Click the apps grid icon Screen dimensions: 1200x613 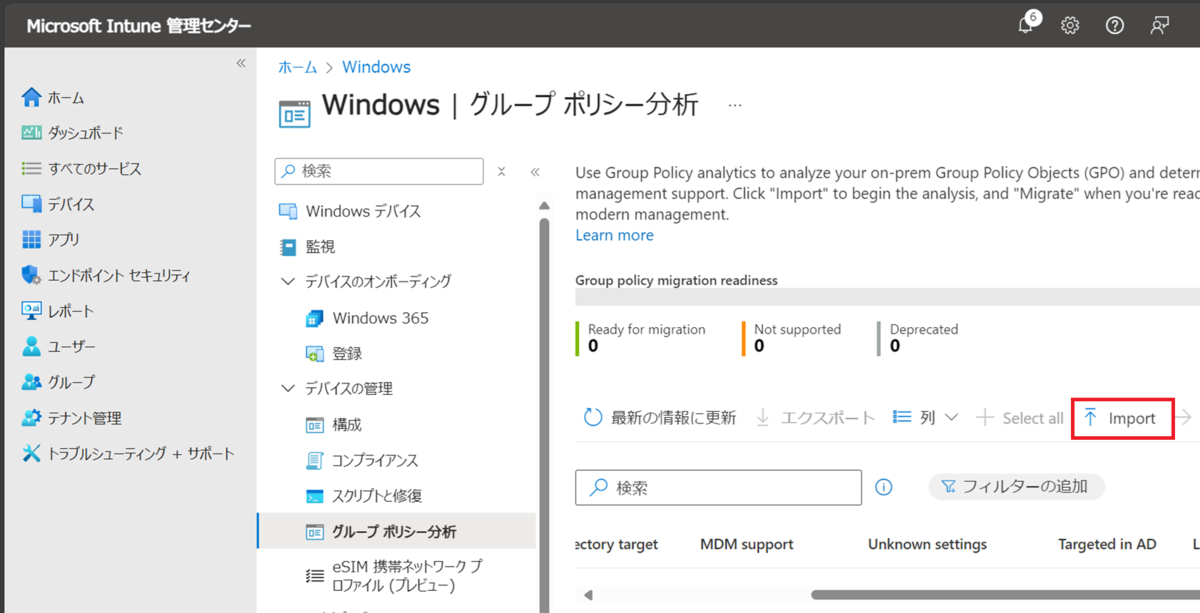point(32,240)
